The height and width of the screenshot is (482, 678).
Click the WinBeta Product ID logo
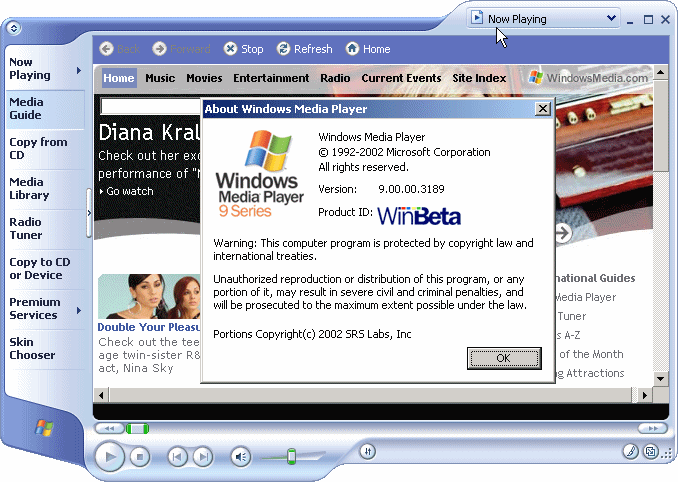(419, 216)
